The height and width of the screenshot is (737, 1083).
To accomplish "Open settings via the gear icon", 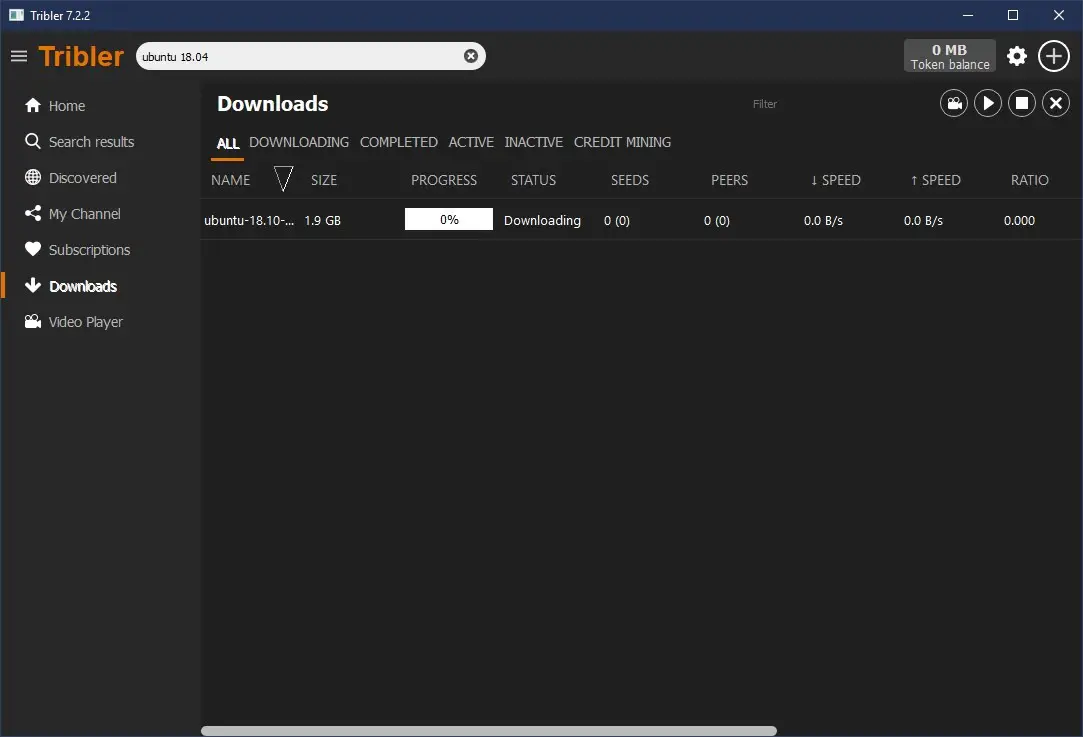I will 1017,56.
